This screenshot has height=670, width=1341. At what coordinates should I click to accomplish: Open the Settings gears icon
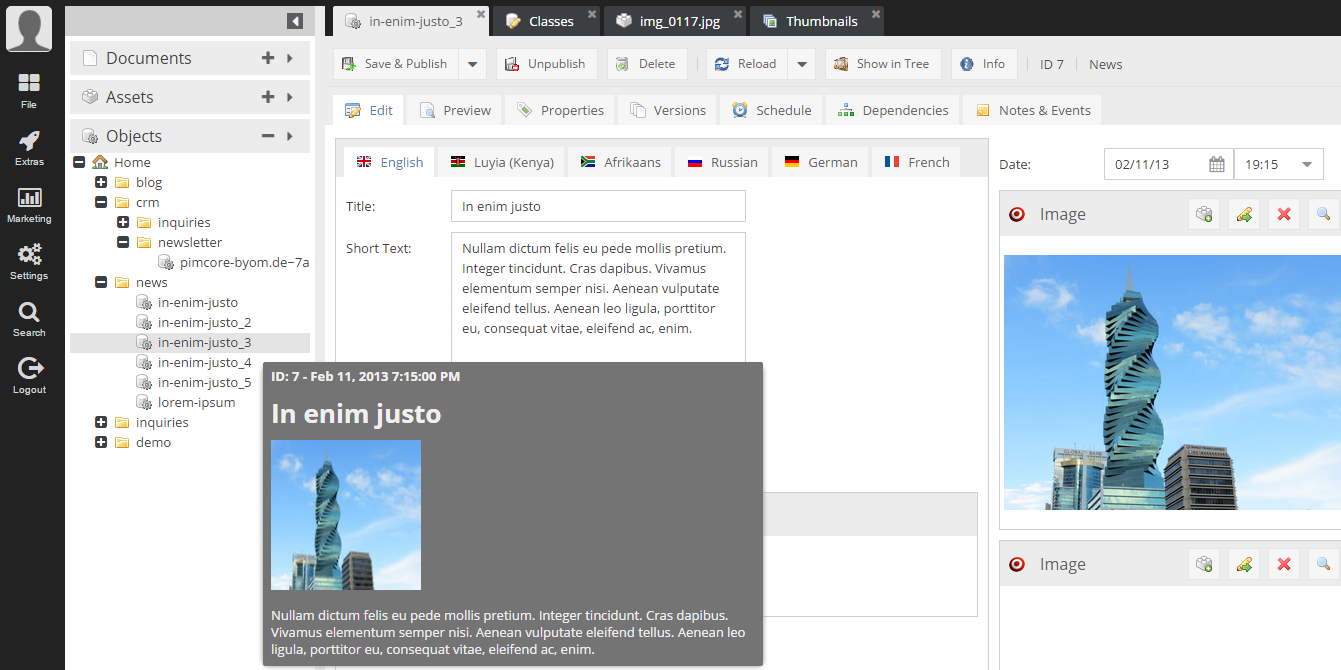(x=29, y=261)
